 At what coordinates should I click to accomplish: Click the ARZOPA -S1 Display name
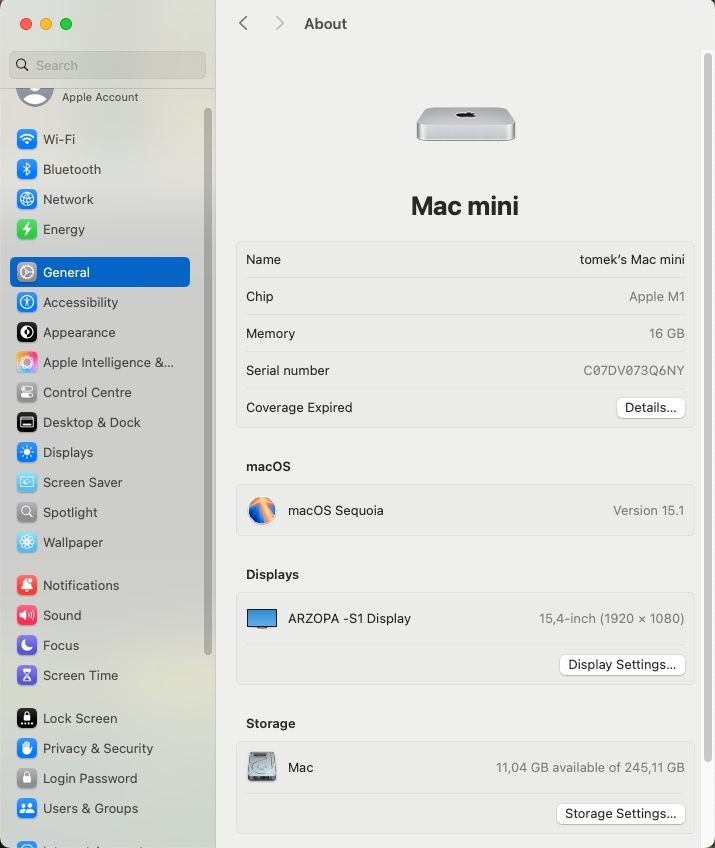349,619
